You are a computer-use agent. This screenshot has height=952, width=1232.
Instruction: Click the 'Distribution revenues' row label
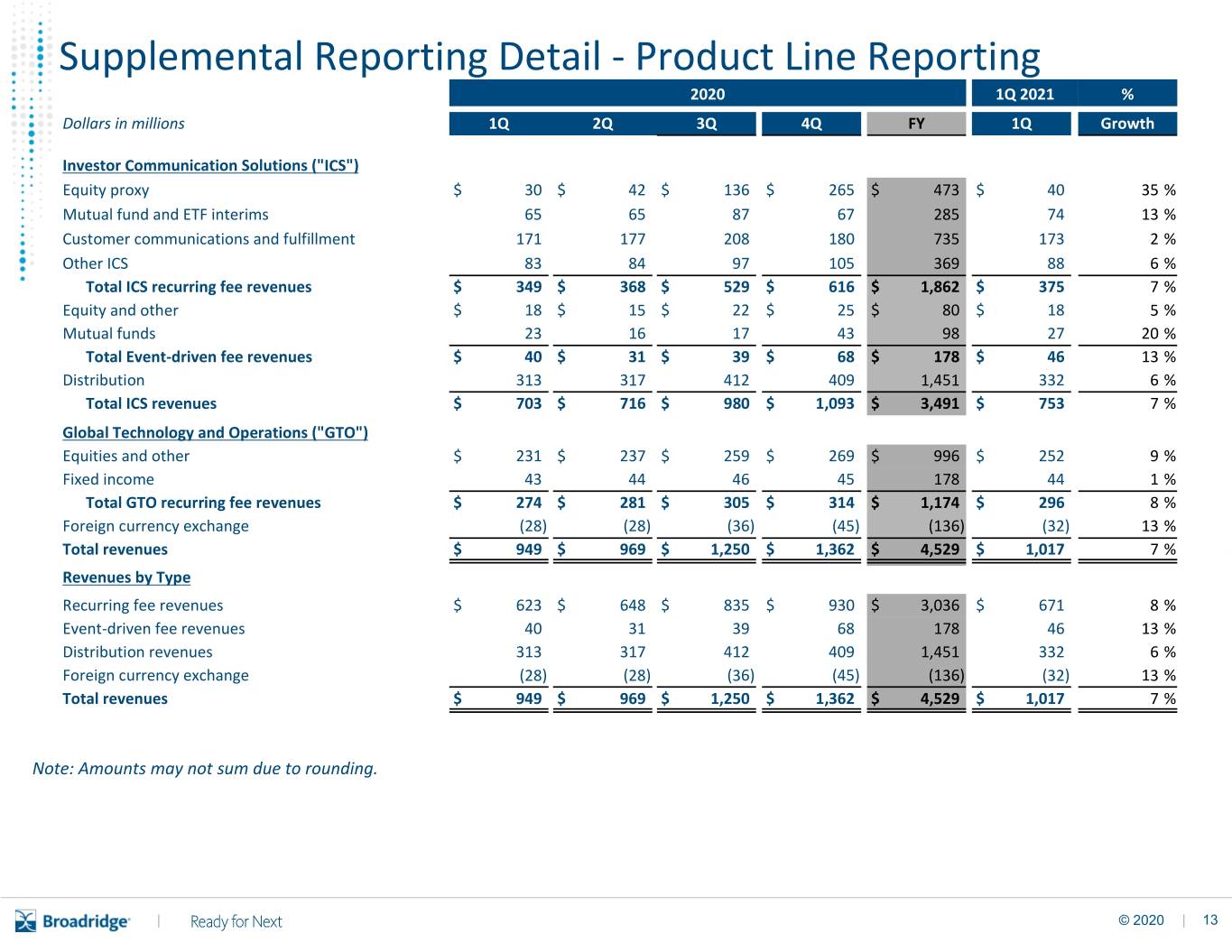click(x=137, y=652)
